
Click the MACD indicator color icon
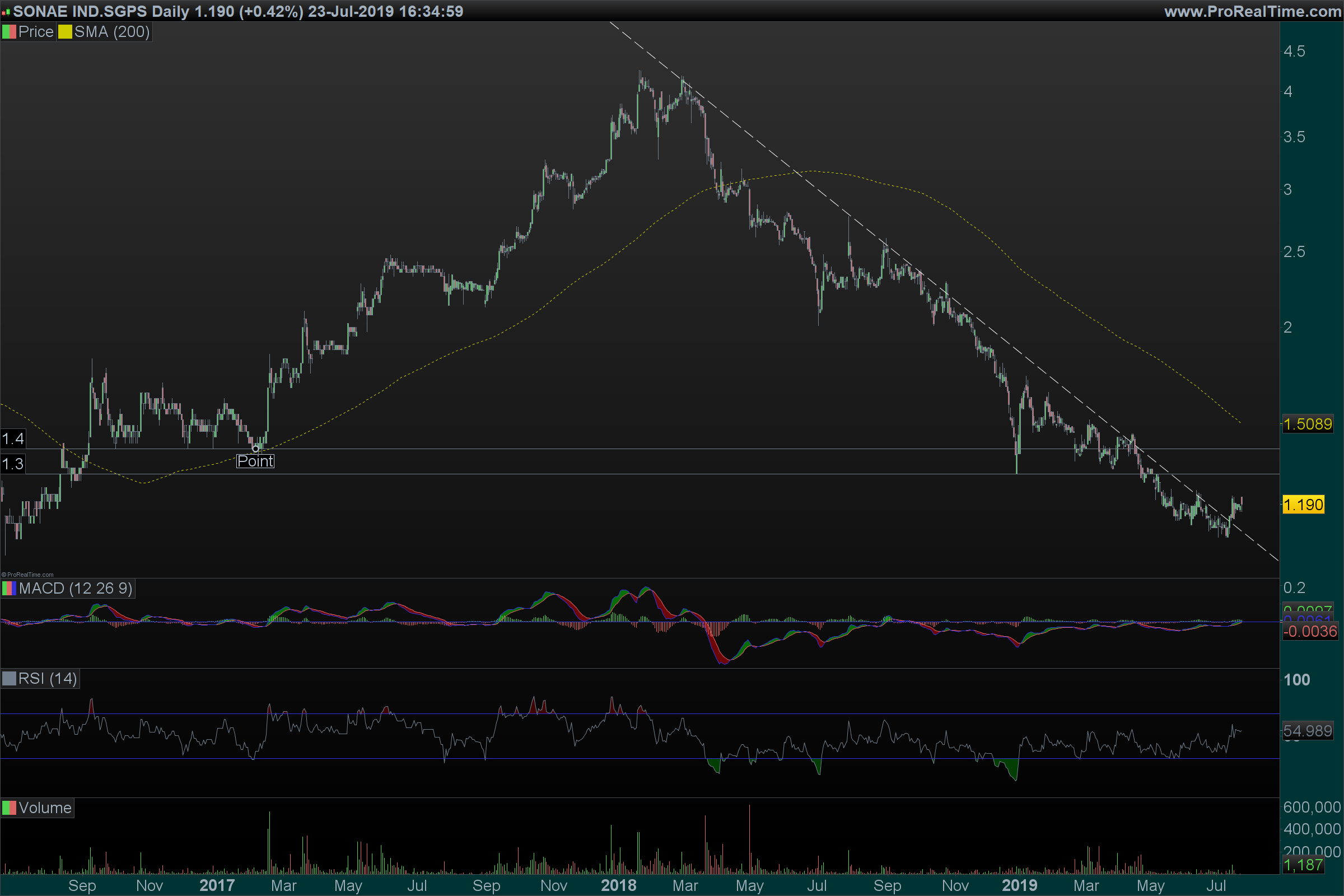pos(8,589)
